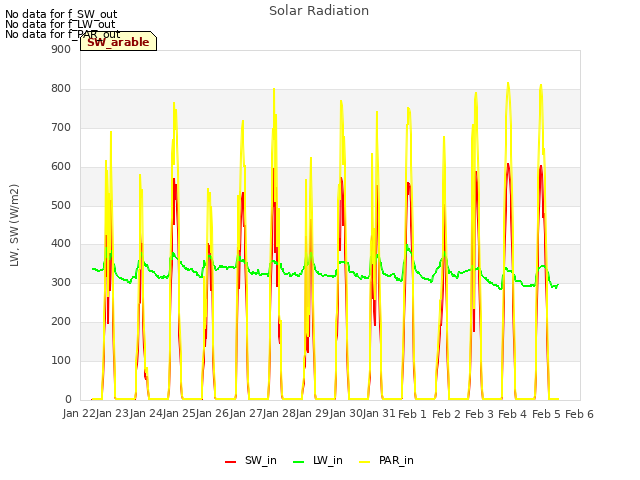This screenshot has width=640, height=480.
Task: Click the Solar Radiation chart title
Action: [x=319, y=11]
